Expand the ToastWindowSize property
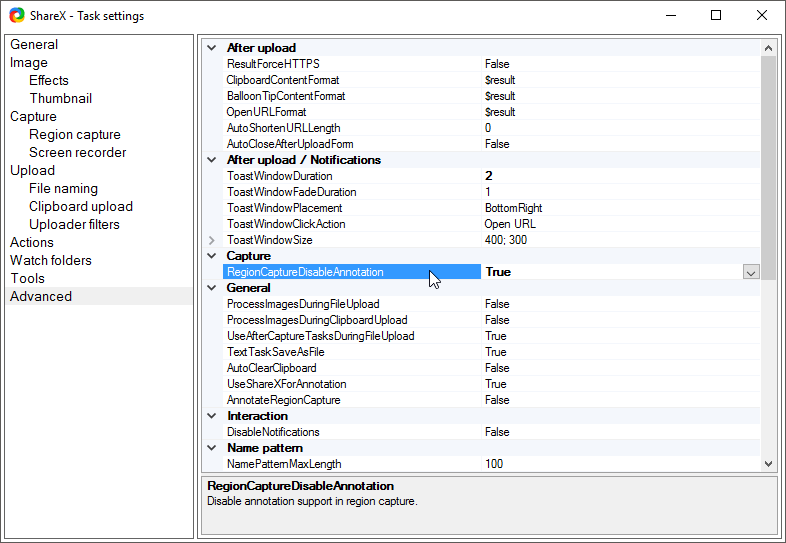Image resolution: width=786 pixels, height=543 pixels. (211, 240)
